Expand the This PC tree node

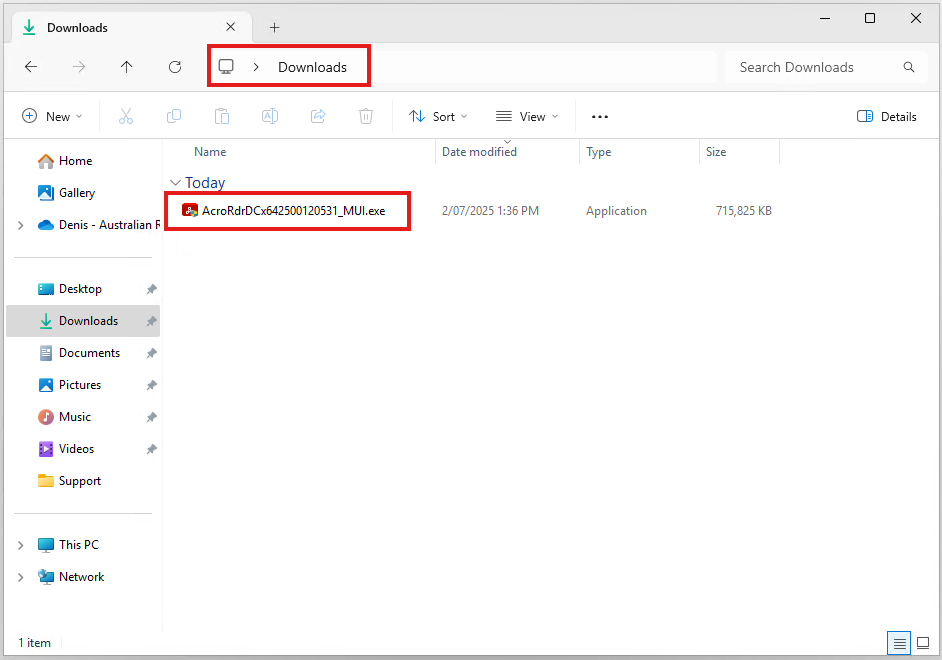click(21, 545)
